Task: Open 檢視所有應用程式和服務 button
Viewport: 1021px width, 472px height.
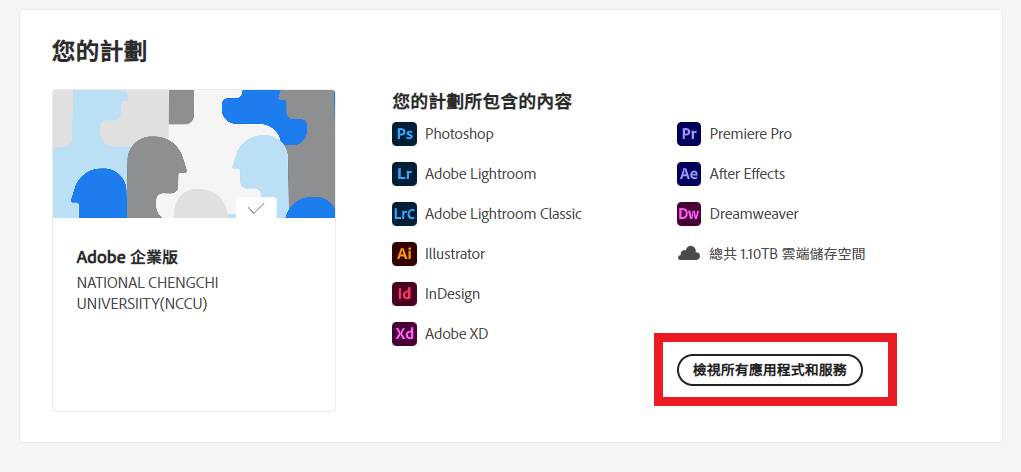Action: coord(770,370)
